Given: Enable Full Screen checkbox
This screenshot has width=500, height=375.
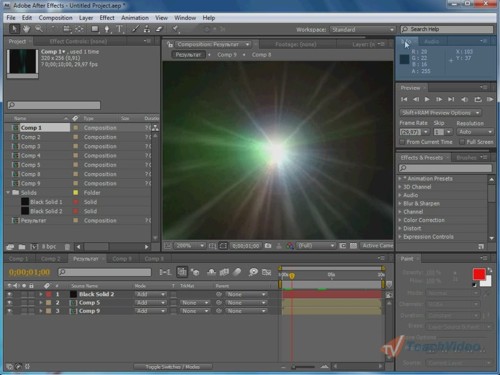Looking at the screenshot, I should (x=462, y=142).
